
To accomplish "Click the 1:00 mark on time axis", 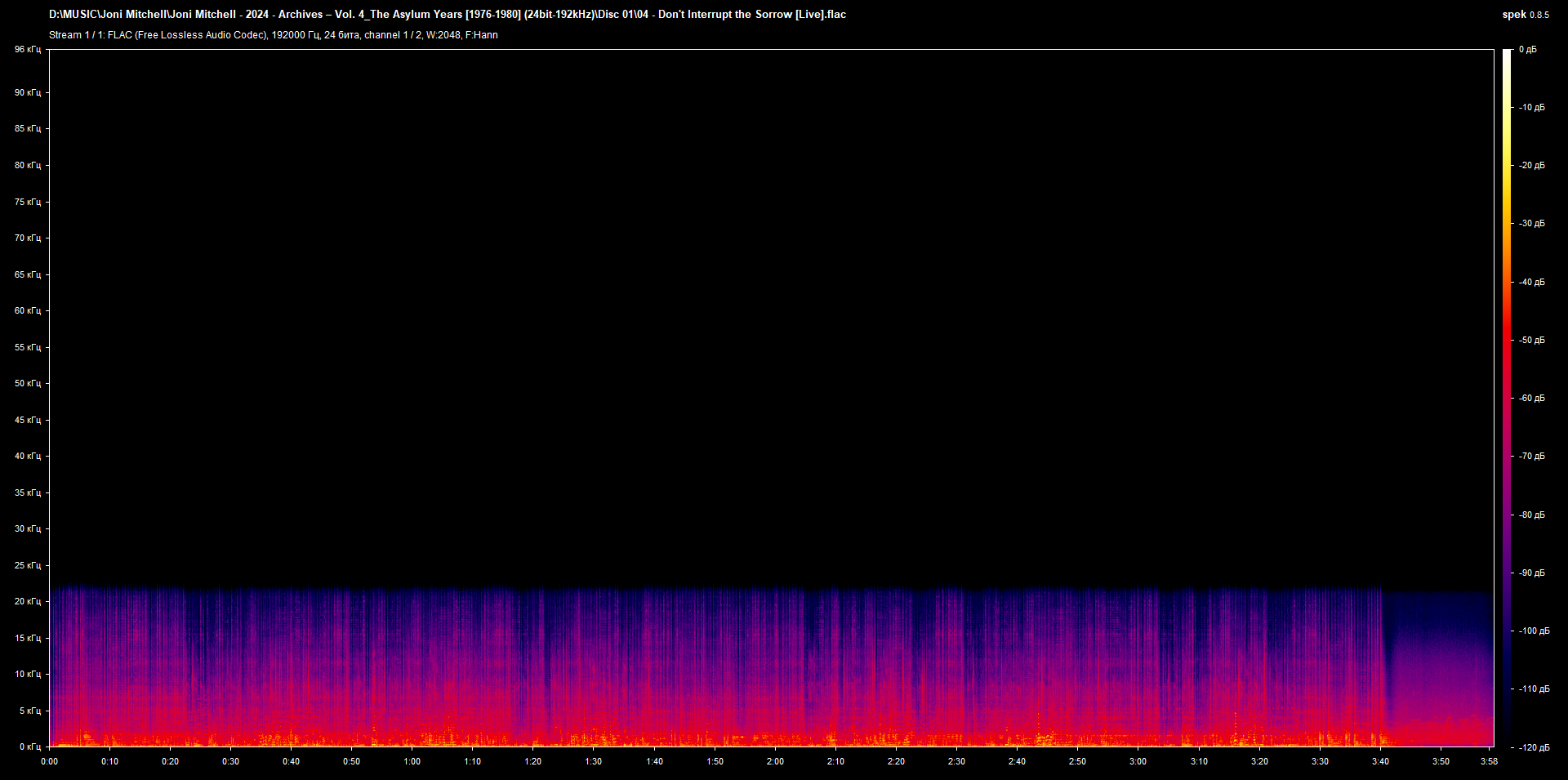I will pos(412,761).
